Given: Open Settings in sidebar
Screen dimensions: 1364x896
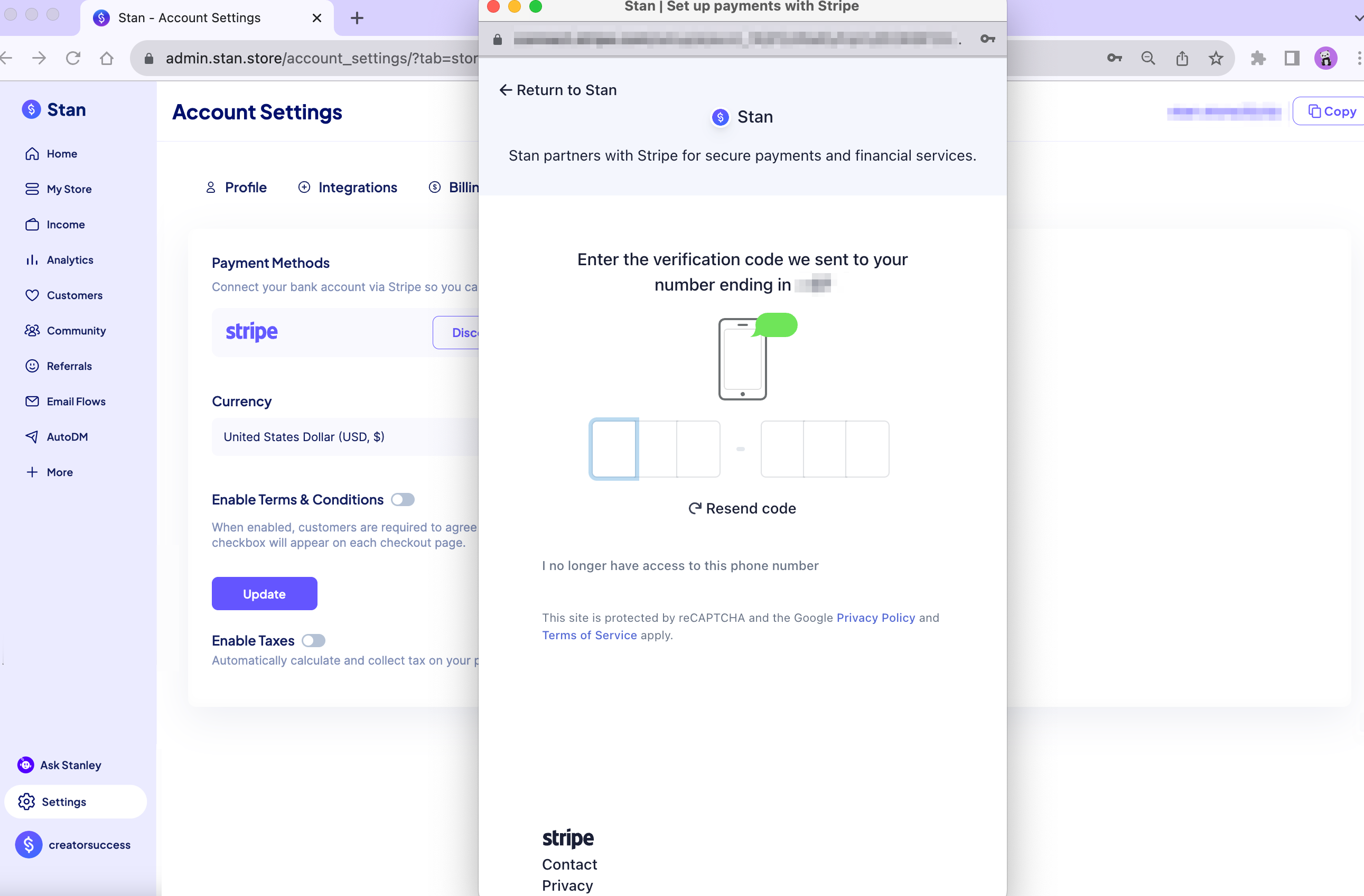Looking at the screenshot, I should coord(75,801).
